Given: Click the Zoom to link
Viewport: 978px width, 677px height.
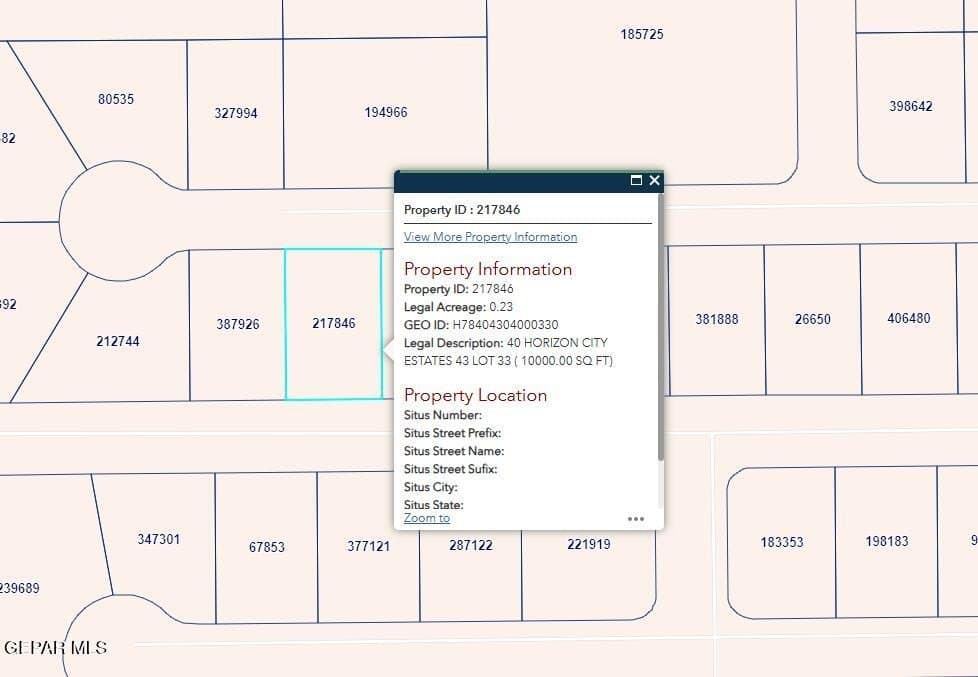Looking at the screenshot, I should [x=426, y=518].
